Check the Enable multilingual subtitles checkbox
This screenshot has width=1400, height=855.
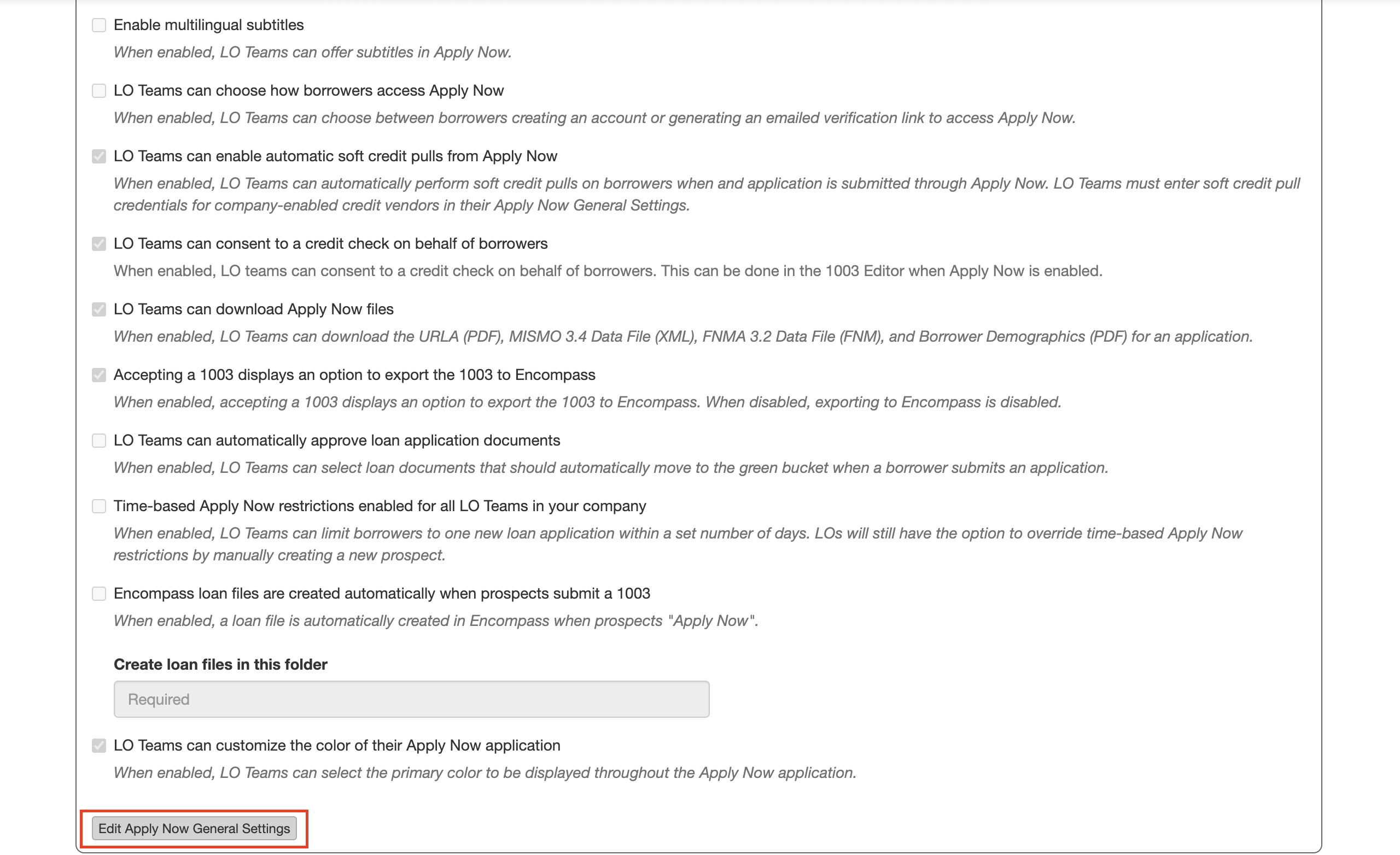[99, 25]
